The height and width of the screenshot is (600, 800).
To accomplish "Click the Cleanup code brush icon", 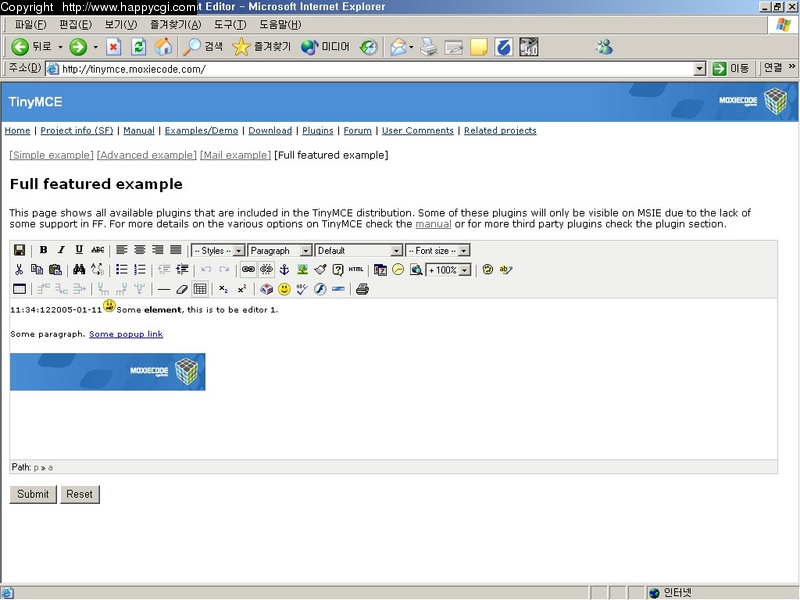I will pos(320,269).
